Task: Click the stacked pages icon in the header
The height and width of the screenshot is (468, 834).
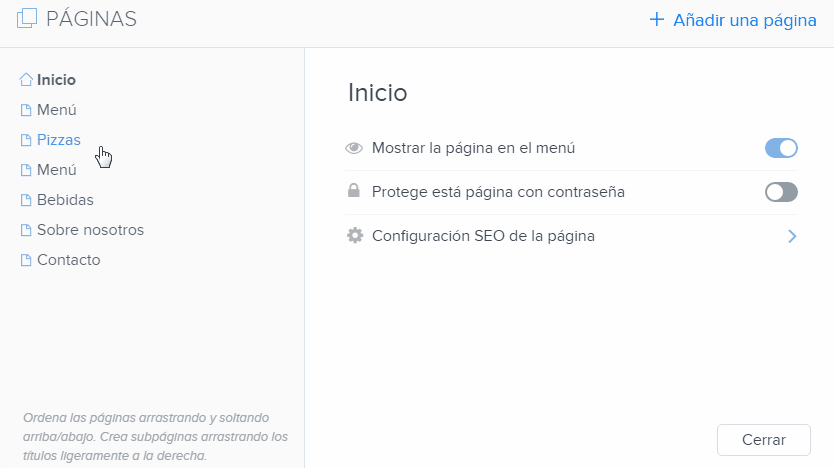Action: [x=27, y=18]
